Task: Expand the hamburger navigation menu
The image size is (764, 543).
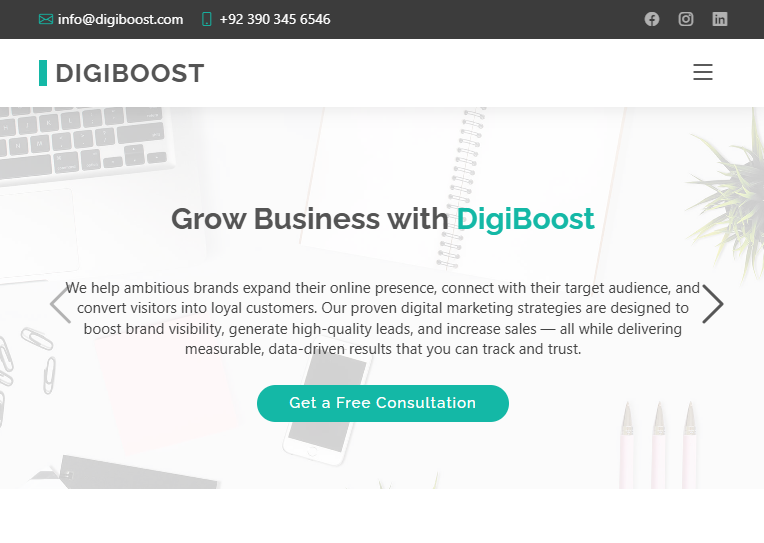Action: point(703,72)
